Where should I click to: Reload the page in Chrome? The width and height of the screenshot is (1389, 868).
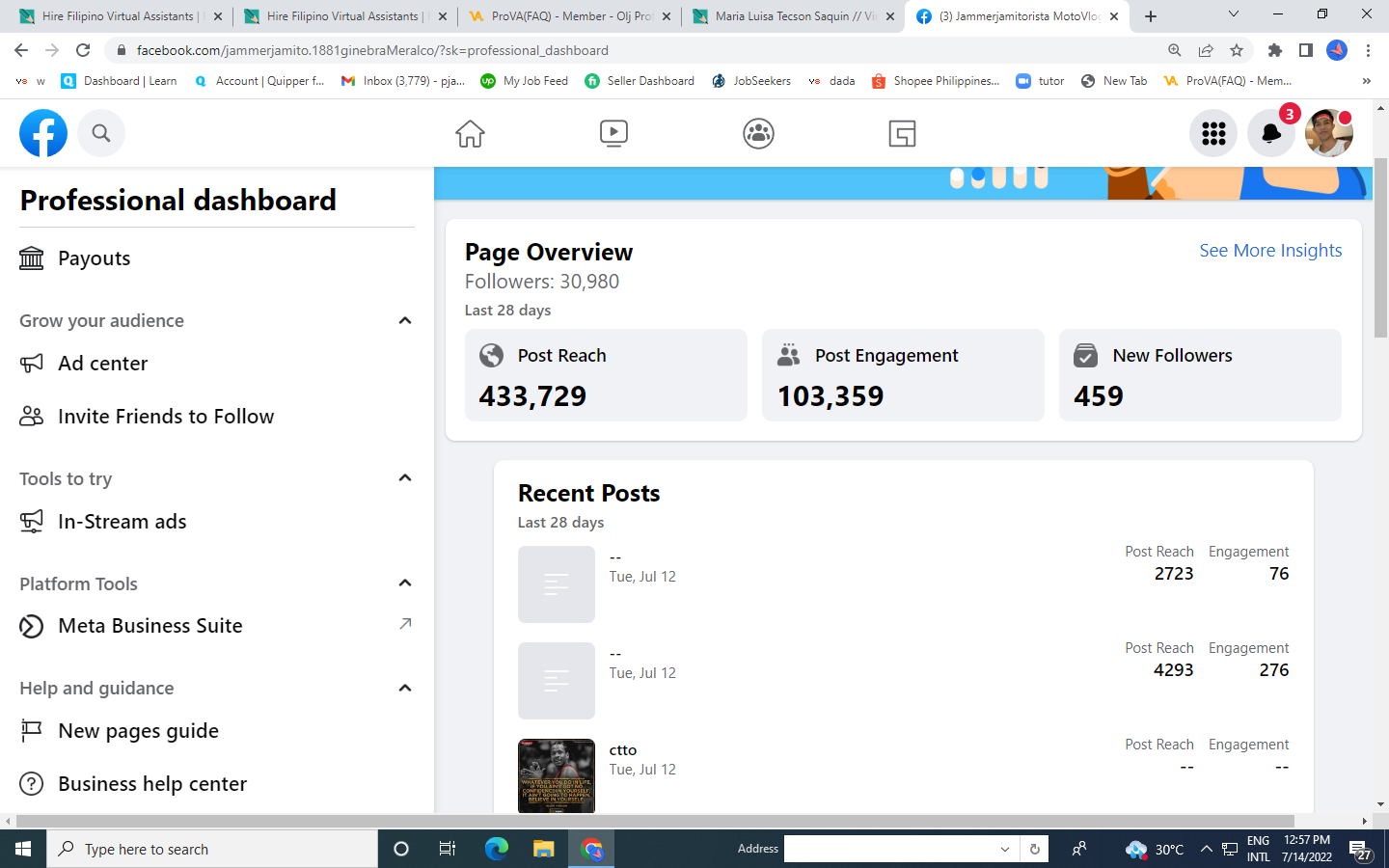click(x=83, y=50)
